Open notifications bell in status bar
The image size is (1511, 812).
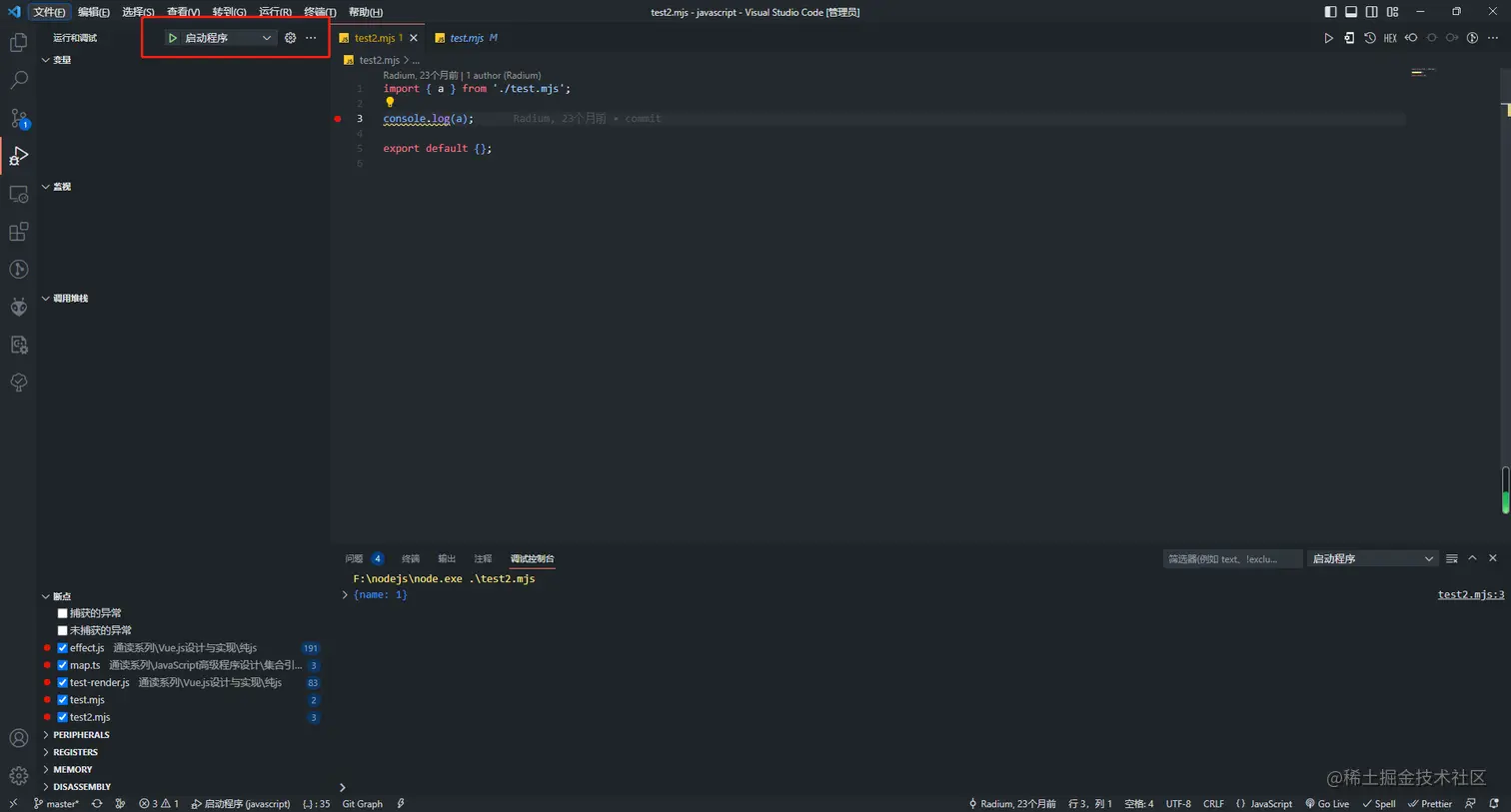click(x=1494, y=803)
